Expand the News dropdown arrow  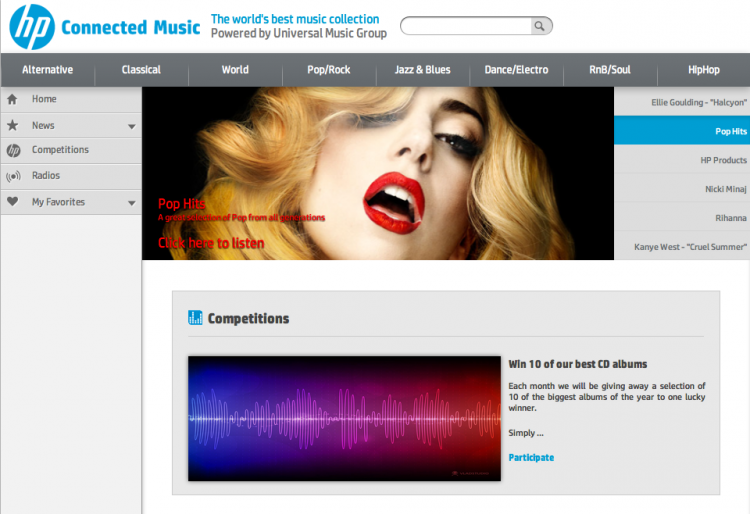(132, 127)
